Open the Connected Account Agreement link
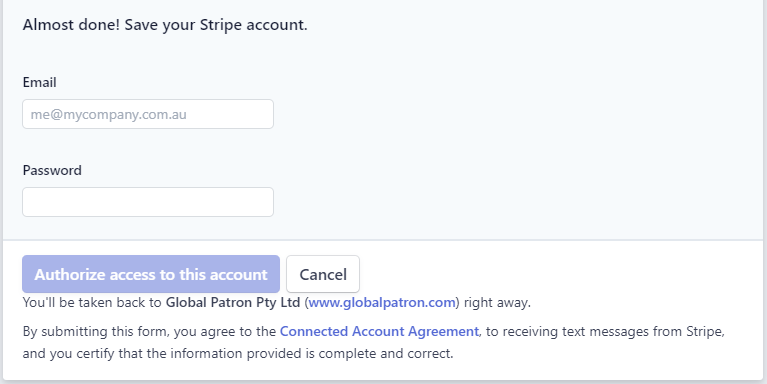The image size is (767, 384). click(x=379, y=331)
